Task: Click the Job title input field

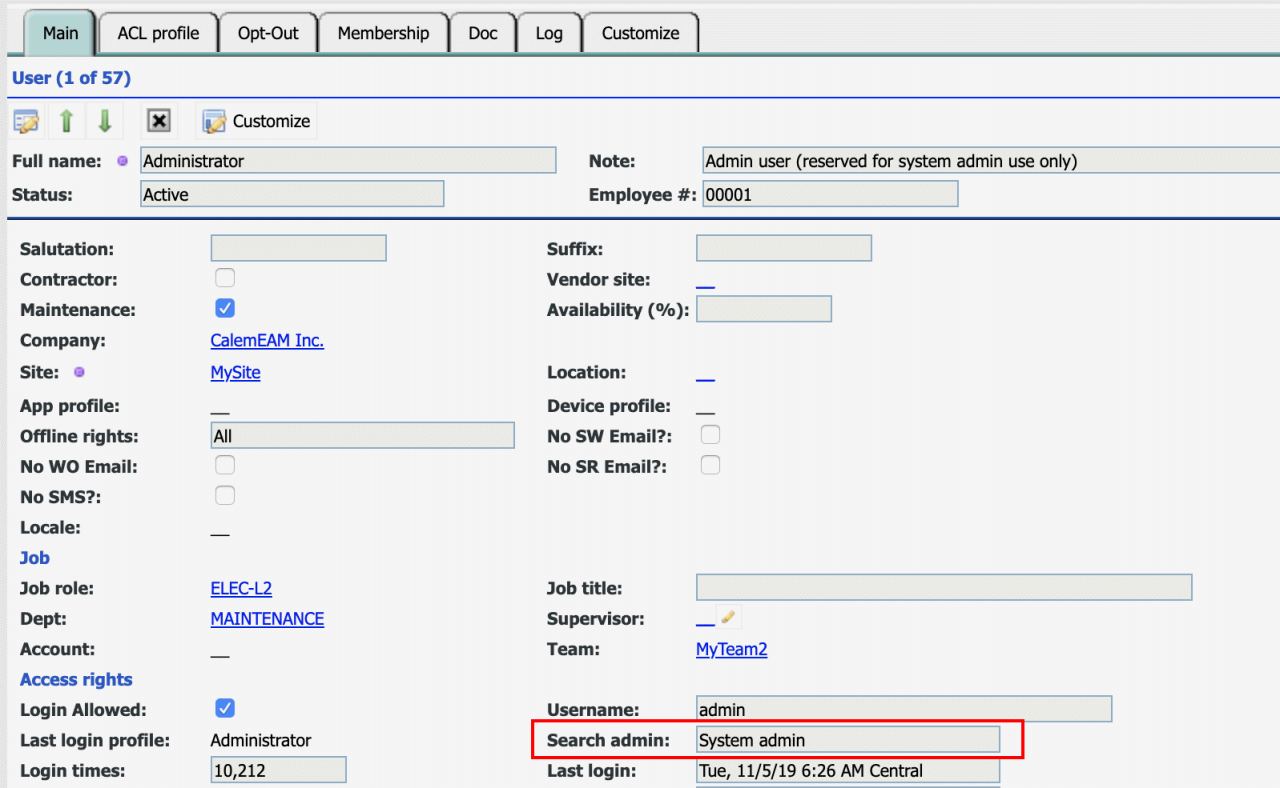Action: [x=943, y=588]
